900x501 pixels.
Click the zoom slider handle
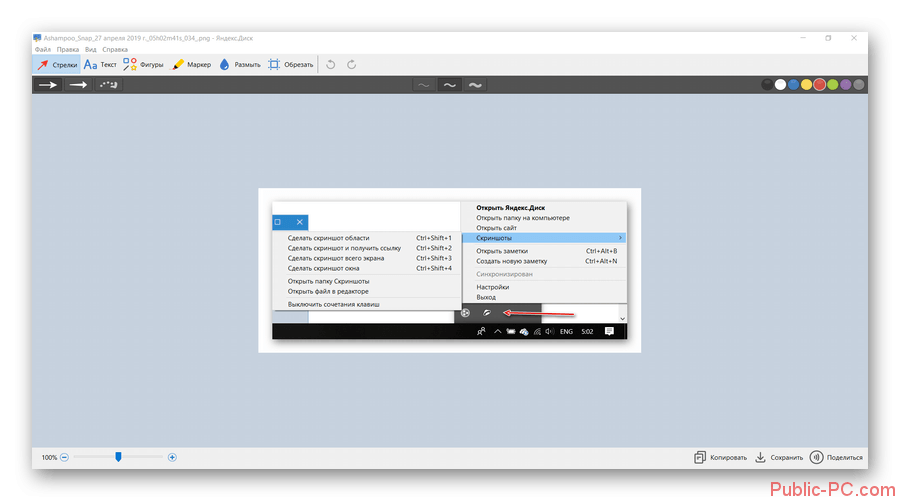pos(118,457)
